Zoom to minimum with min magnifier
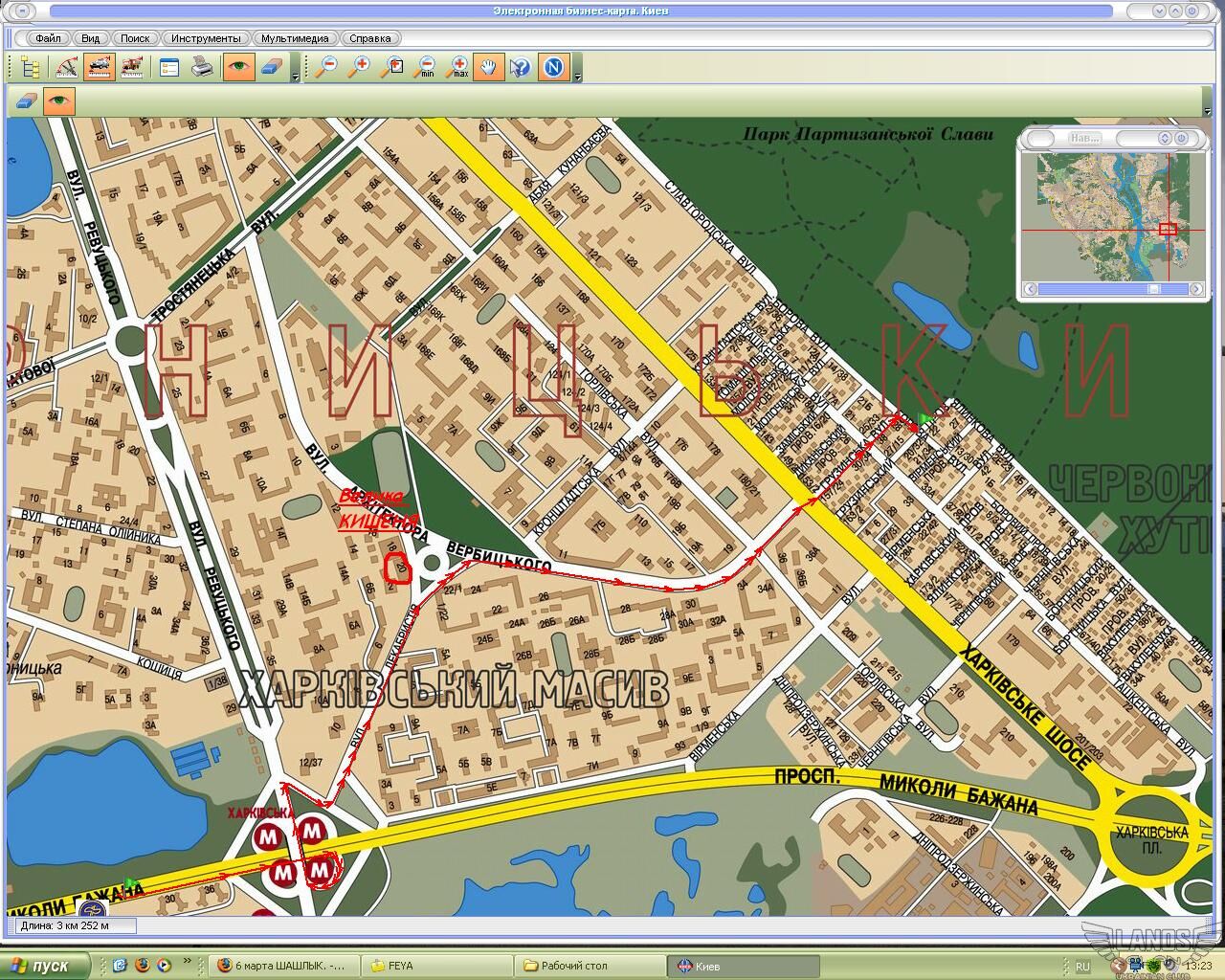The width and height of the screenshot is (1225, 980). (424, 68)
